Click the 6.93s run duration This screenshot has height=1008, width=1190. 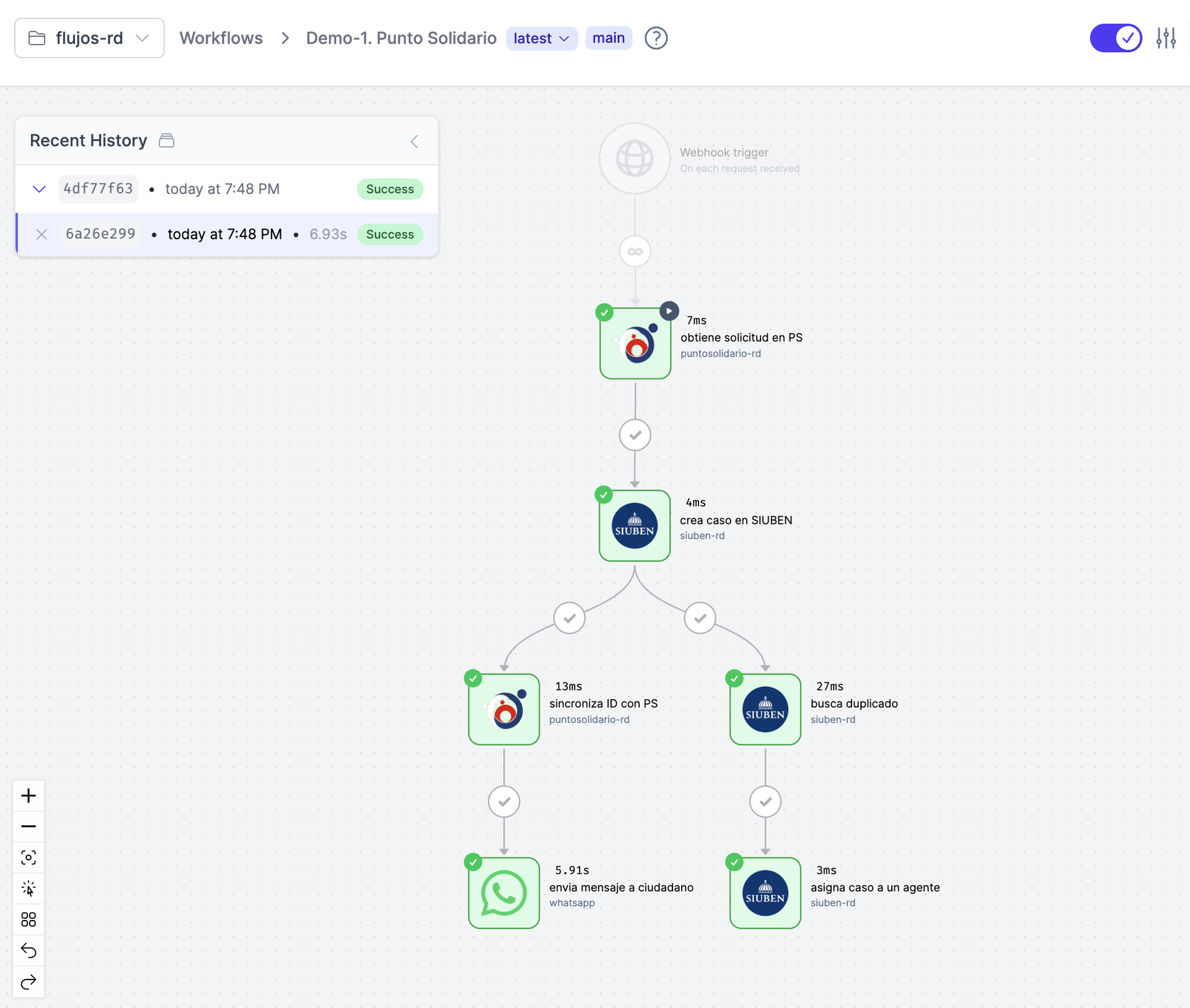(328, 234)
